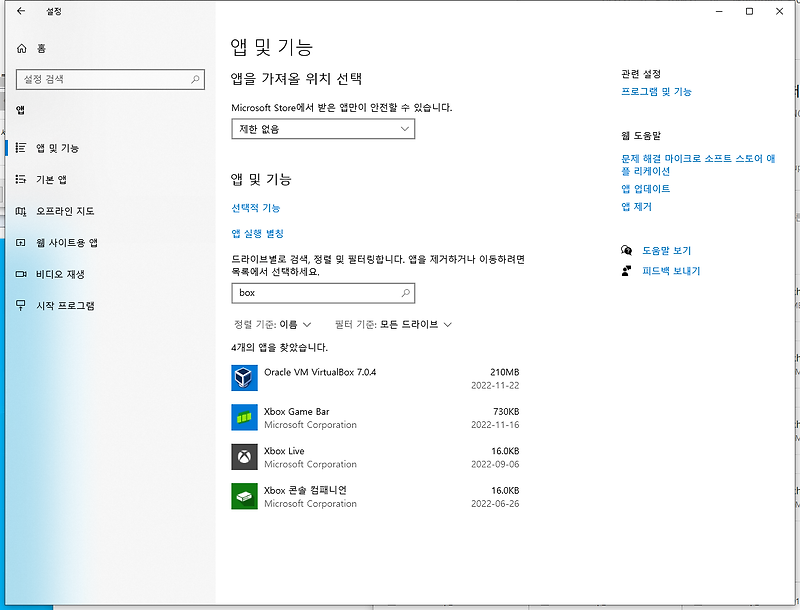Open the 앱 업데이트 help link
This screenshot has width=800, height=610.
[645, 189]
